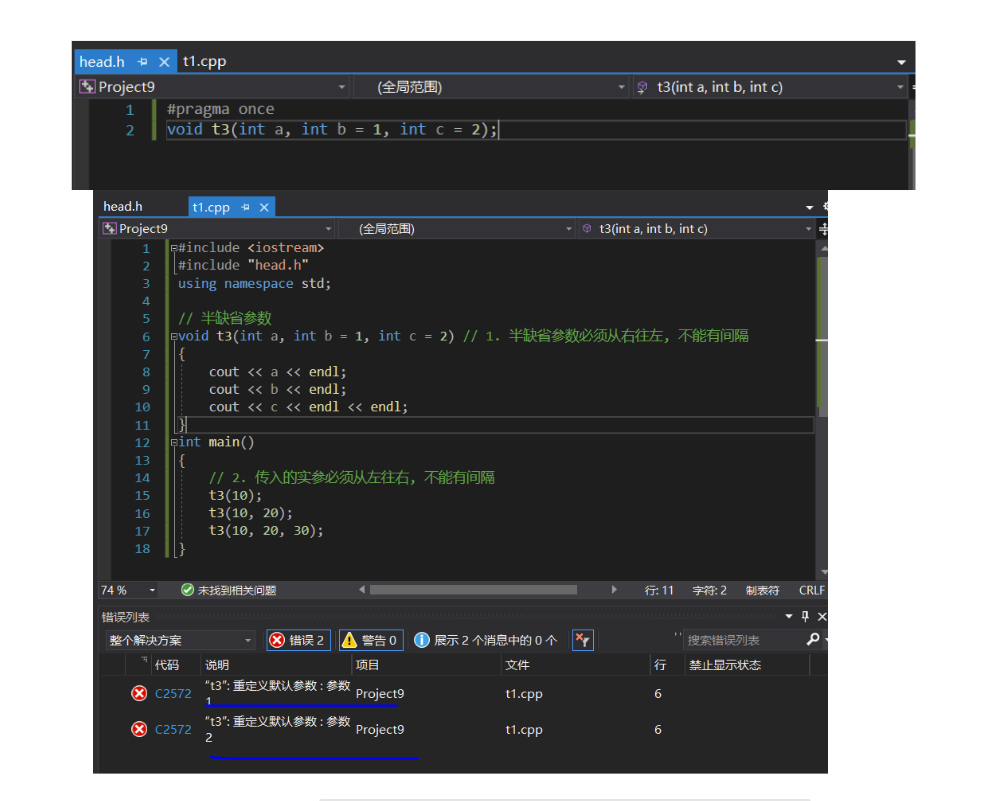Open the C2572 link for 参数 1 error
1003x801 pixels.
click(173, 694)
